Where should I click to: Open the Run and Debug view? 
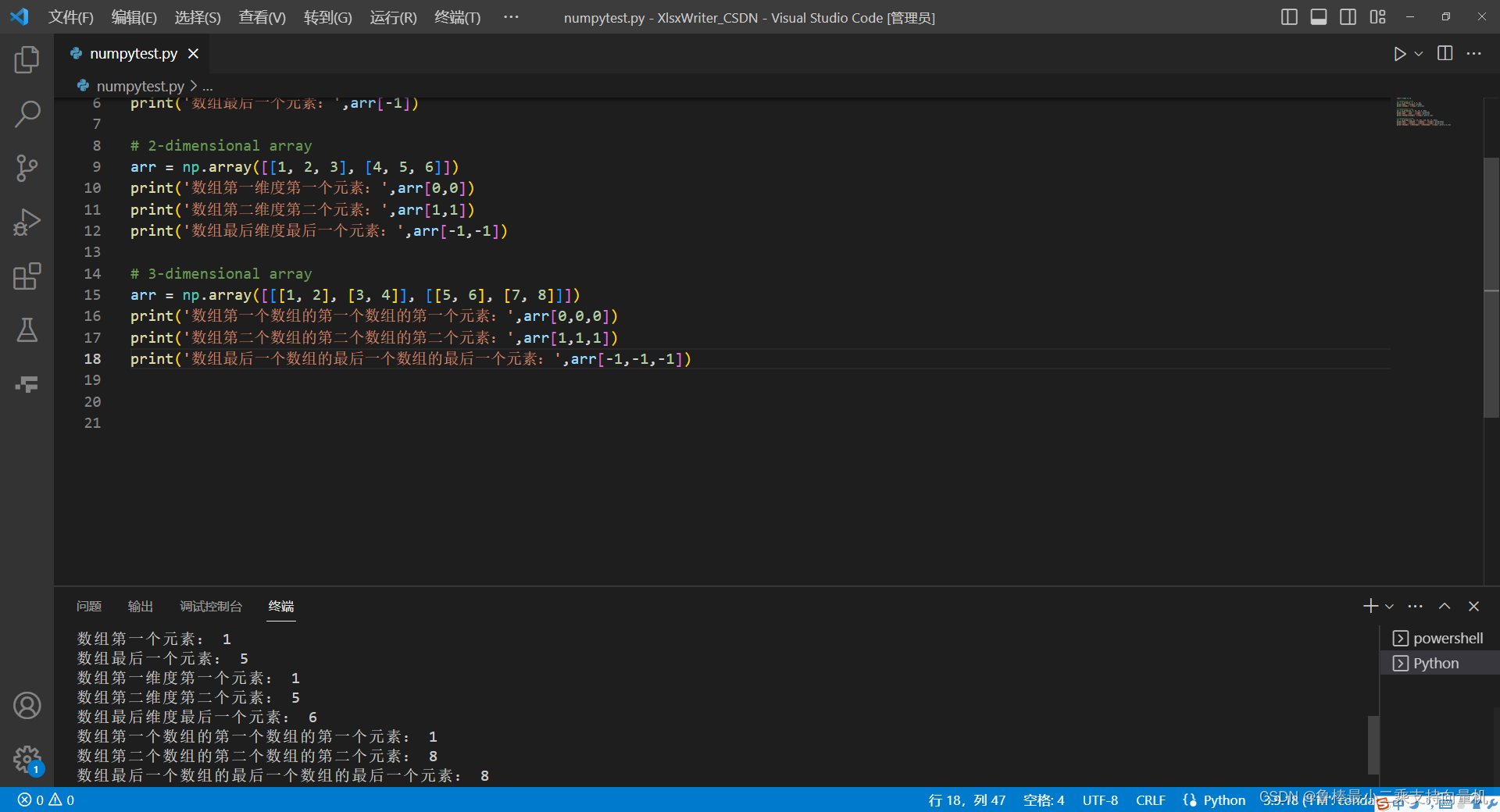point(27,222)
